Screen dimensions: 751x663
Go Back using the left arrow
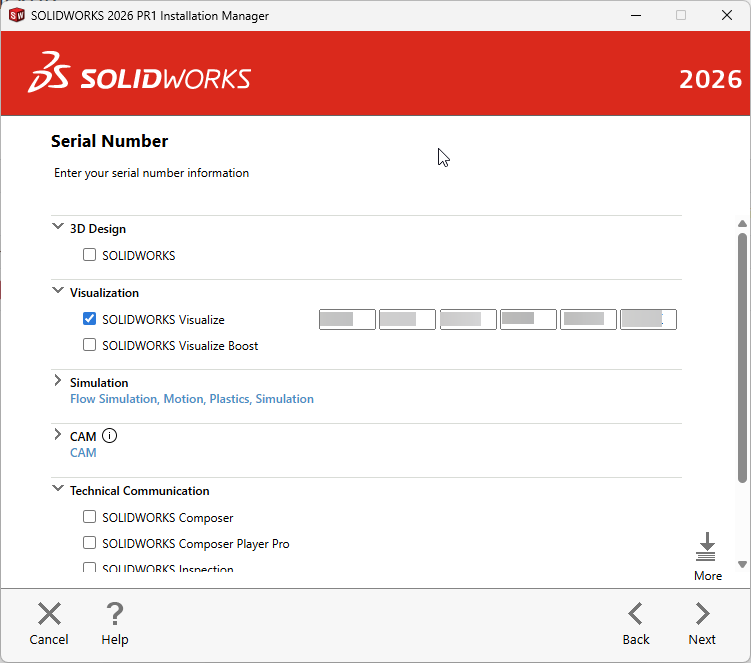click(636, 614)
